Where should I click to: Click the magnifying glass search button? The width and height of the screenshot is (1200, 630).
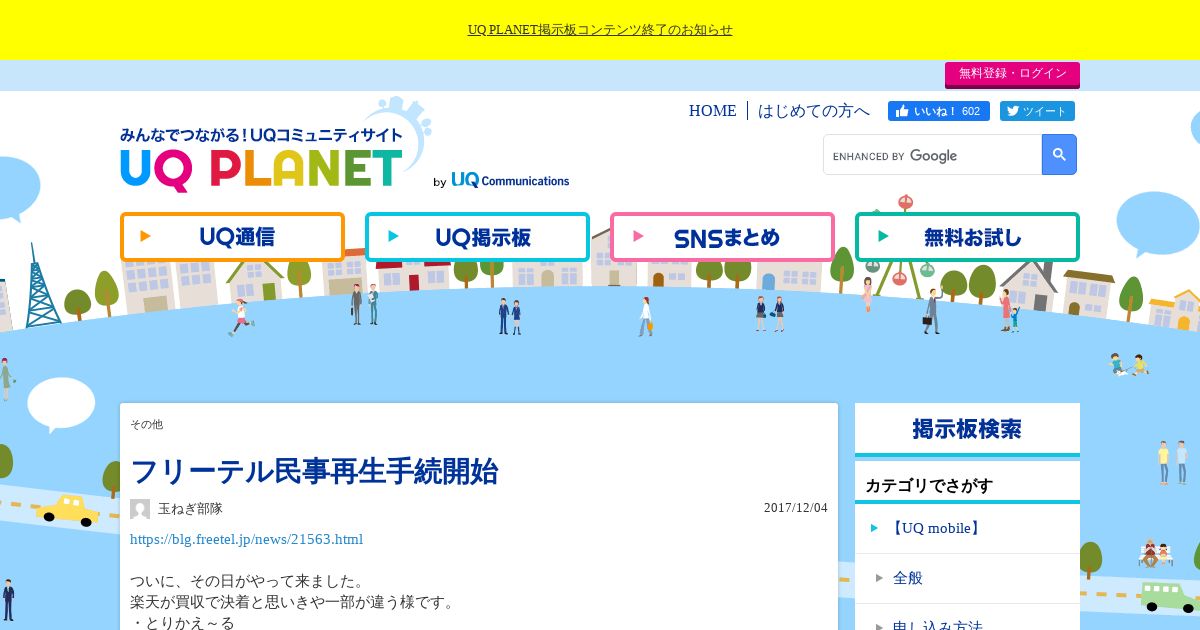click(x=1059, y=155)
